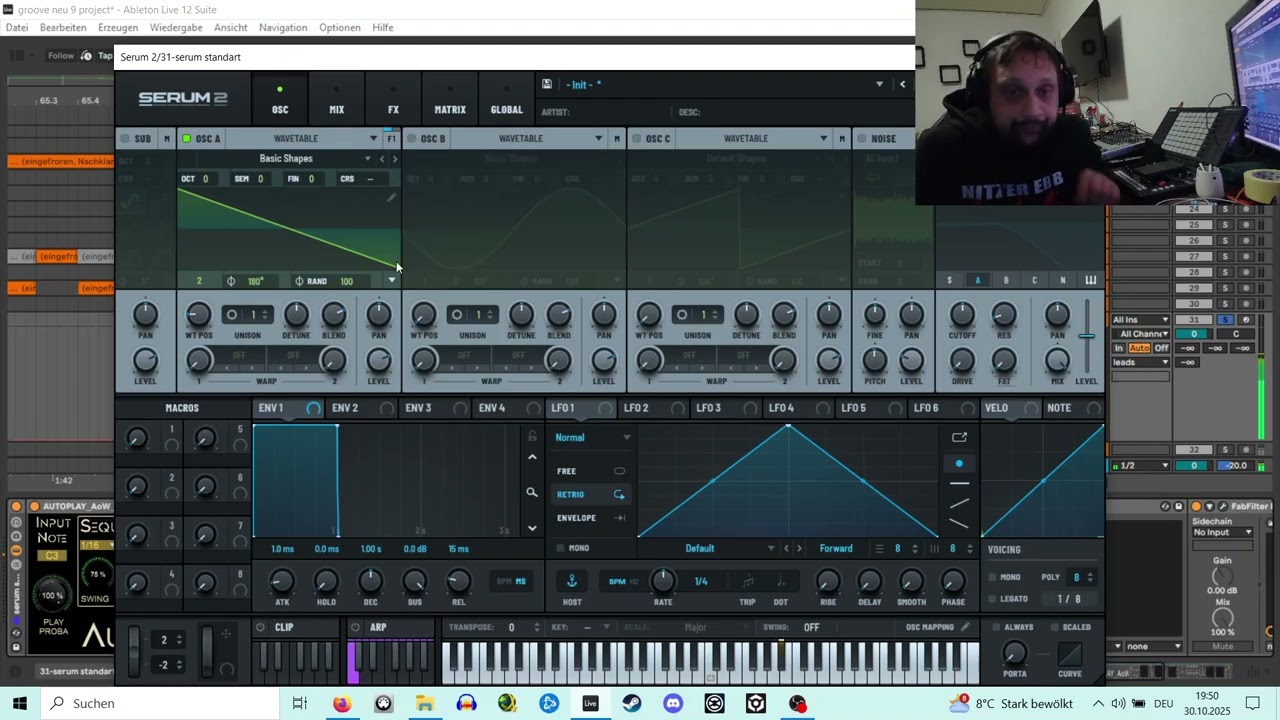
Task: Open the LFO Normal mode dropdown
Action: click(593, 437)
